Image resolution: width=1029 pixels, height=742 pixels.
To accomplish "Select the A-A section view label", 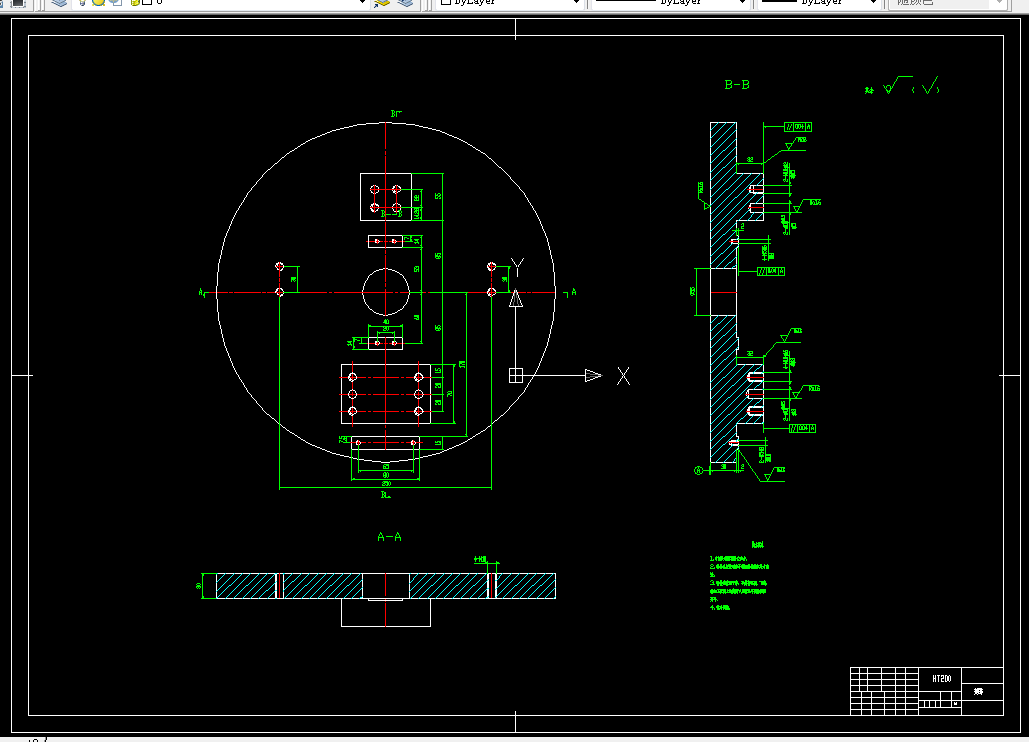I will 389,537.
